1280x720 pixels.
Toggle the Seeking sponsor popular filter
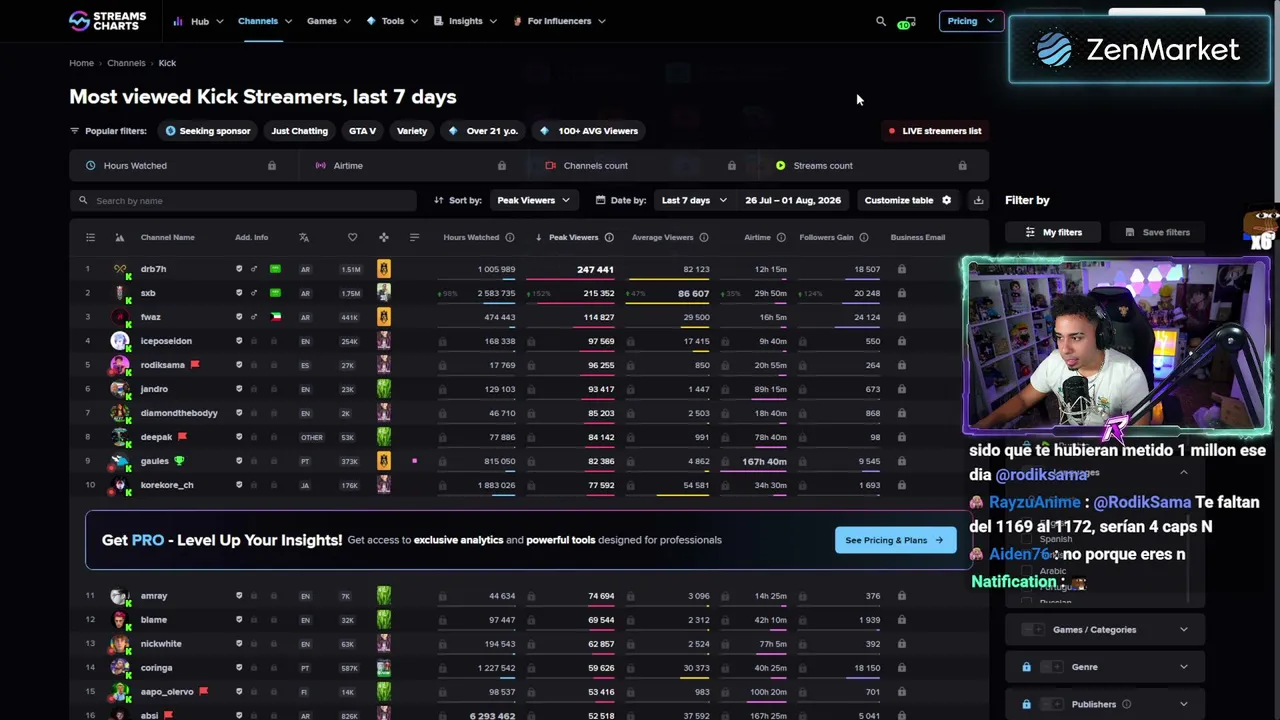[208, 131]
